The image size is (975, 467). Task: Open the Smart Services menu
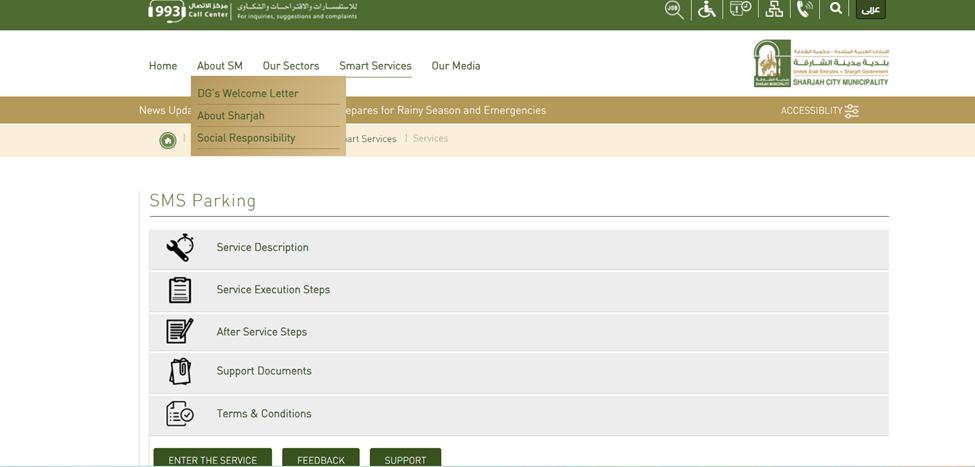click(x=375, y=66)
